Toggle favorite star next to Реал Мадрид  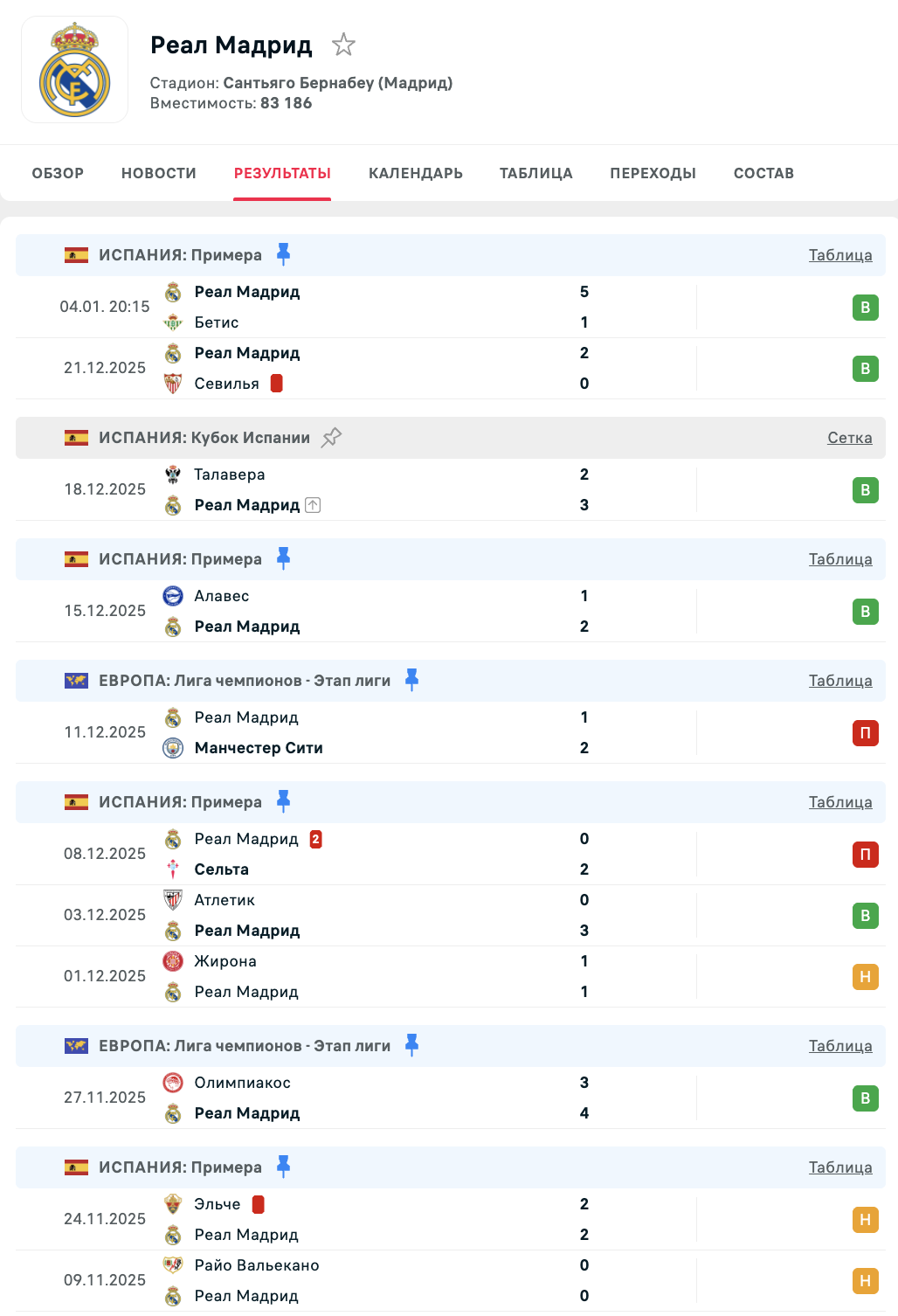[343, 45]
